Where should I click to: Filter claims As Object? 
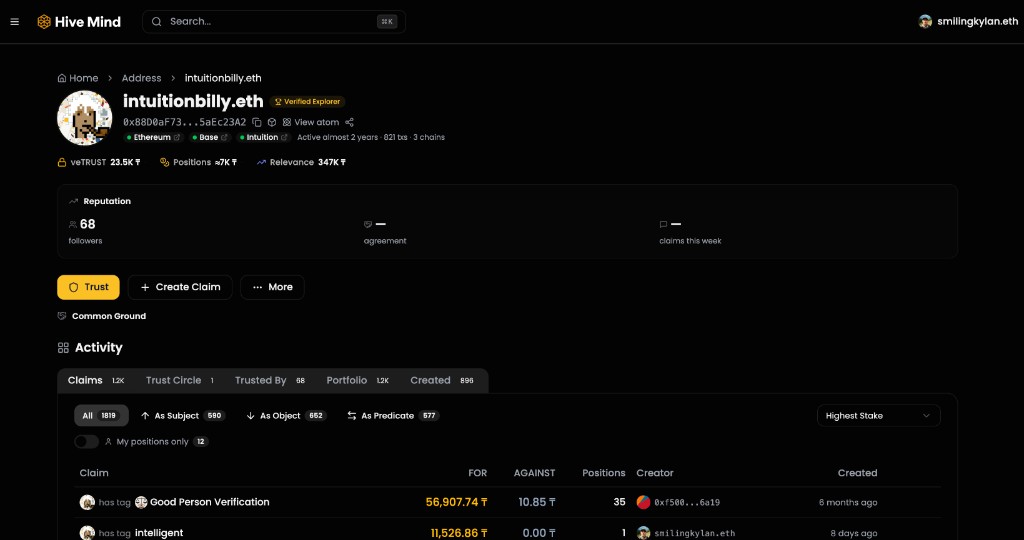[286, 416]
